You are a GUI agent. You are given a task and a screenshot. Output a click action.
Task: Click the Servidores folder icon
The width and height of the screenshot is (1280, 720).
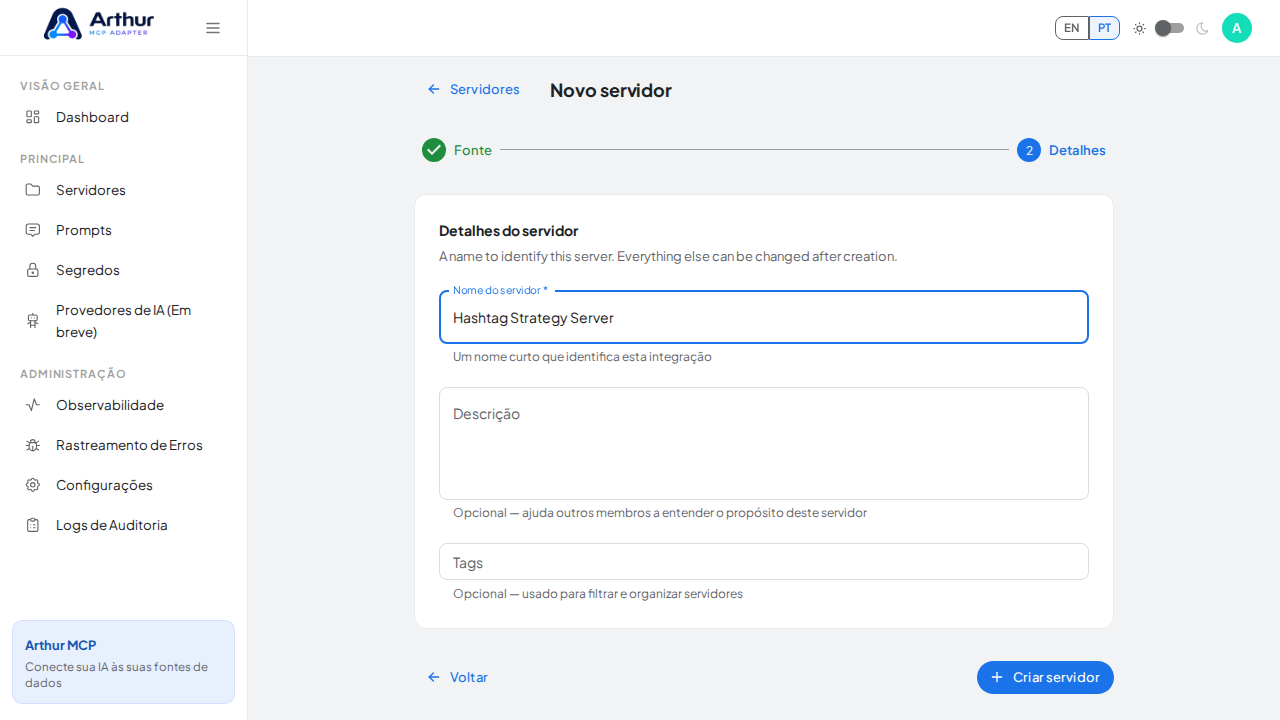[33, 190]
